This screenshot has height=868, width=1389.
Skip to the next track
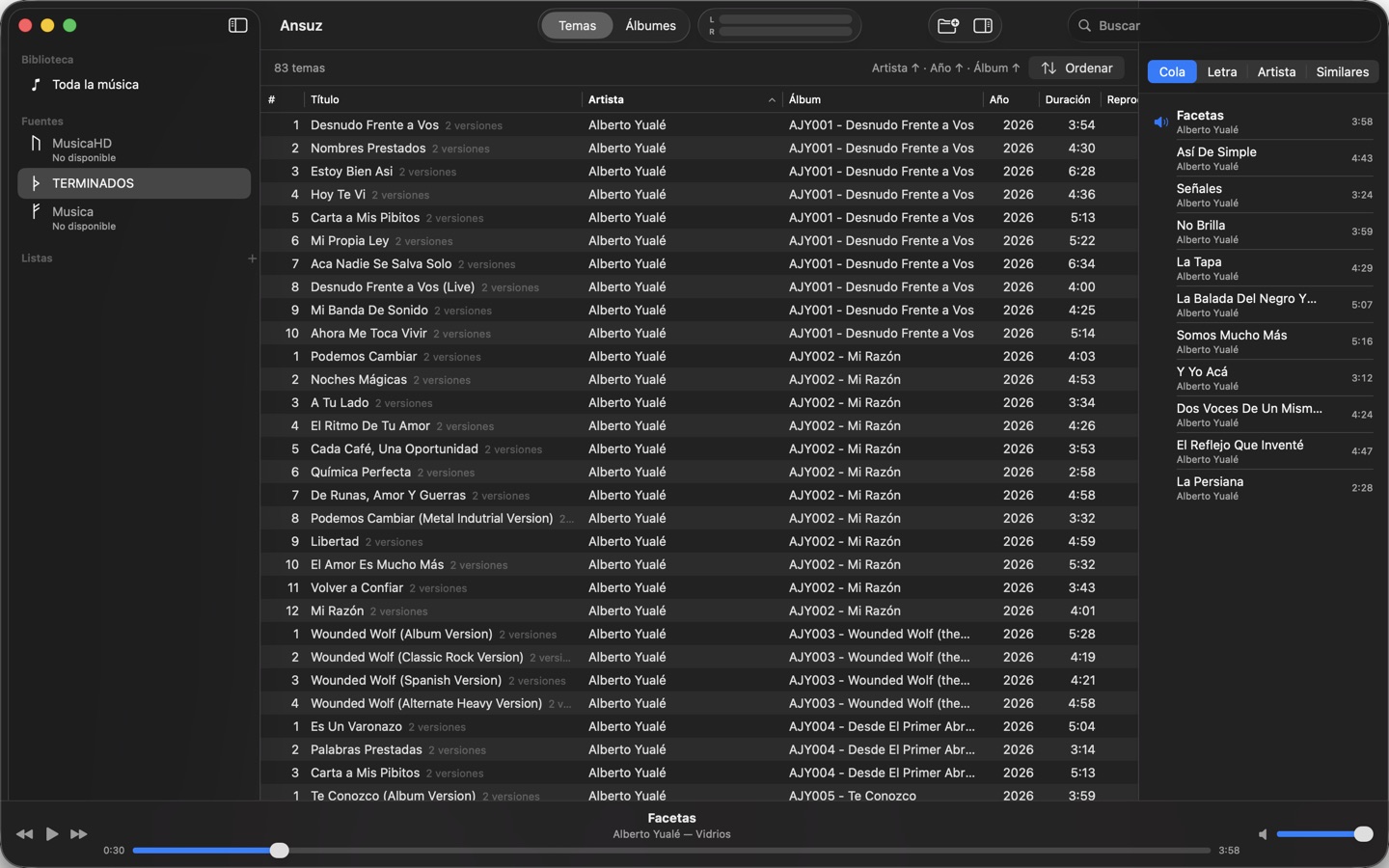79,834
